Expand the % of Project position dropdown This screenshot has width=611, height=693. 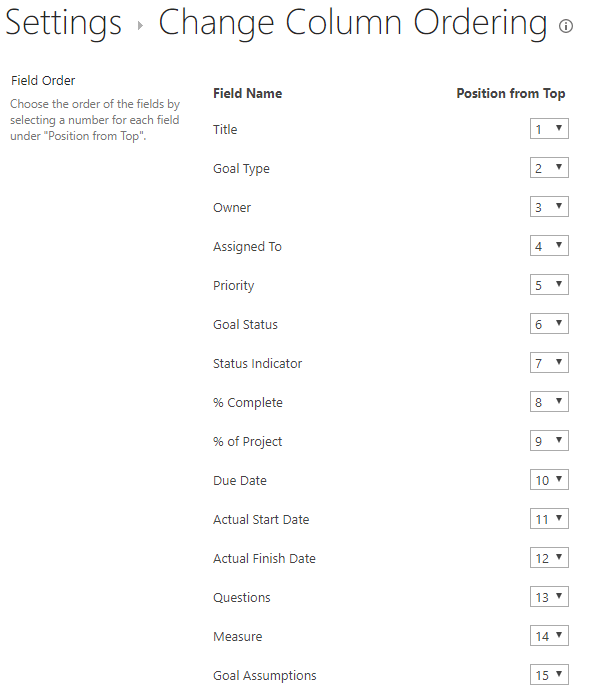click(x=549, y=441)
